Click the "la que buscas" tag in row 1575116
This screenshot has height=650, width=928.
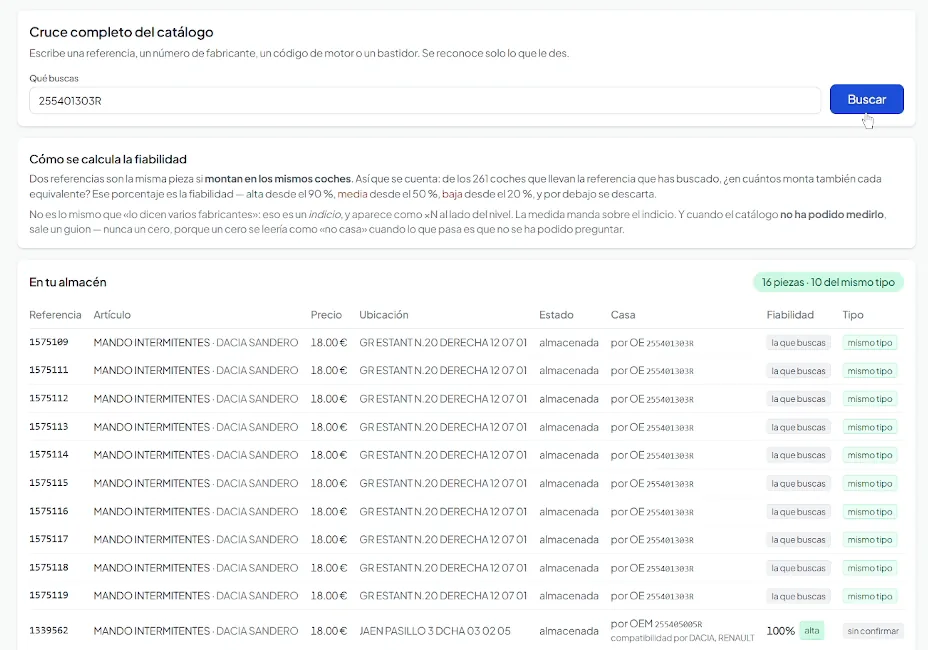tap(798, 511)
